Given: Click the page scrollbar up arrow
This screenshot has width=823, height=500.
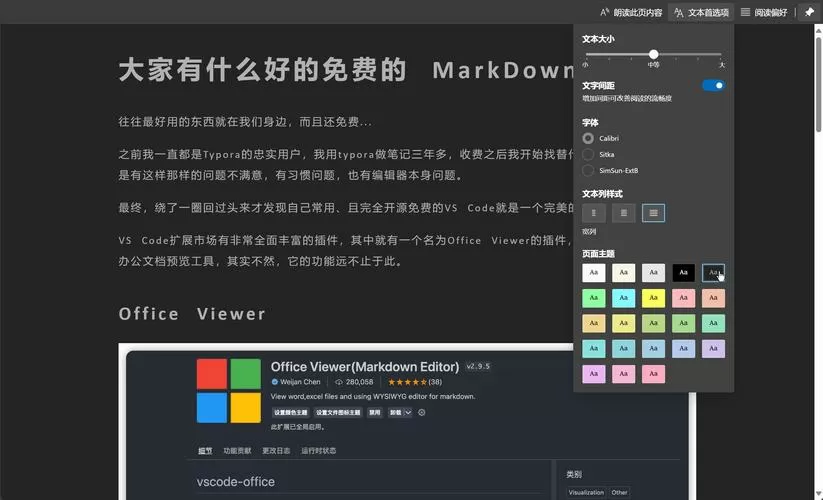Looking at the screenshot, I should pyautogui.click(x=818, y=30).
